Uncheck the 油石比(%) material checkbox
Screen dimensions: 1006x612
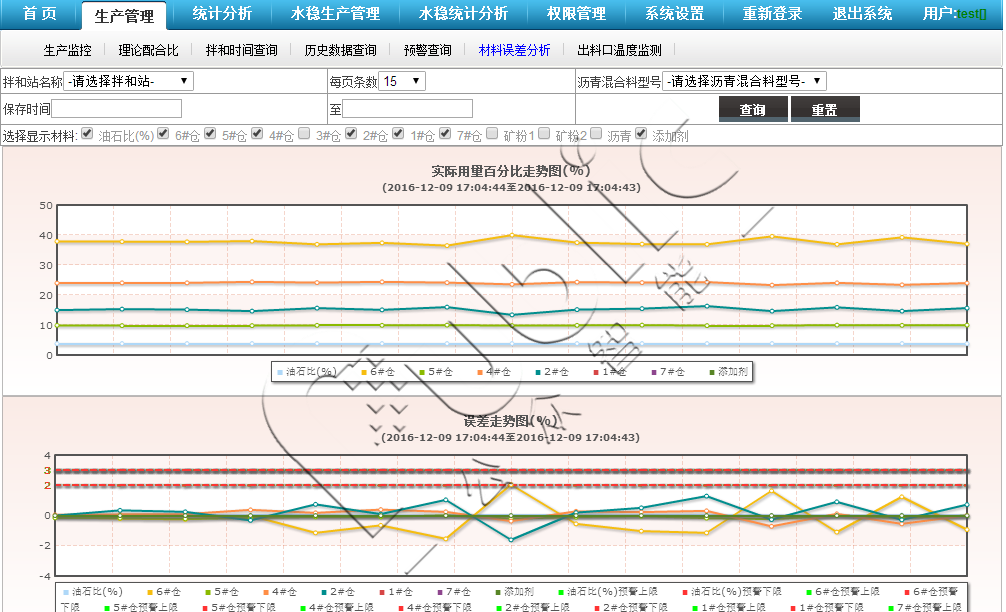click(87, 134)
